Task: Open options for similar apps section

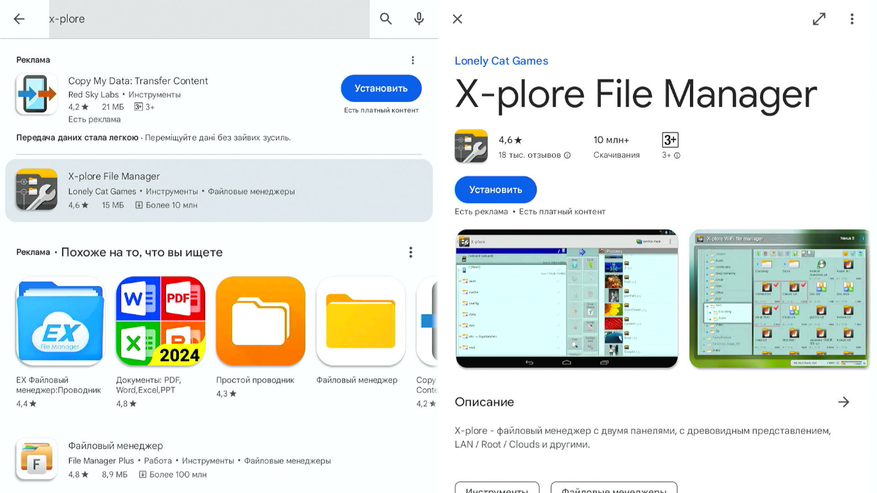Action: (x=411, y=252)
